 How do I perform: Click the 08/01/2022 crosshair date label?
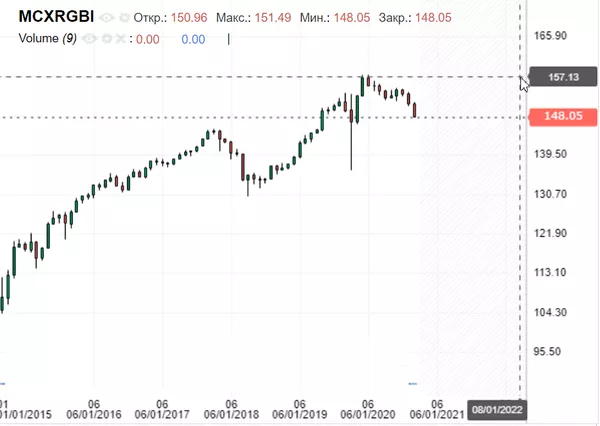[497, 410]
